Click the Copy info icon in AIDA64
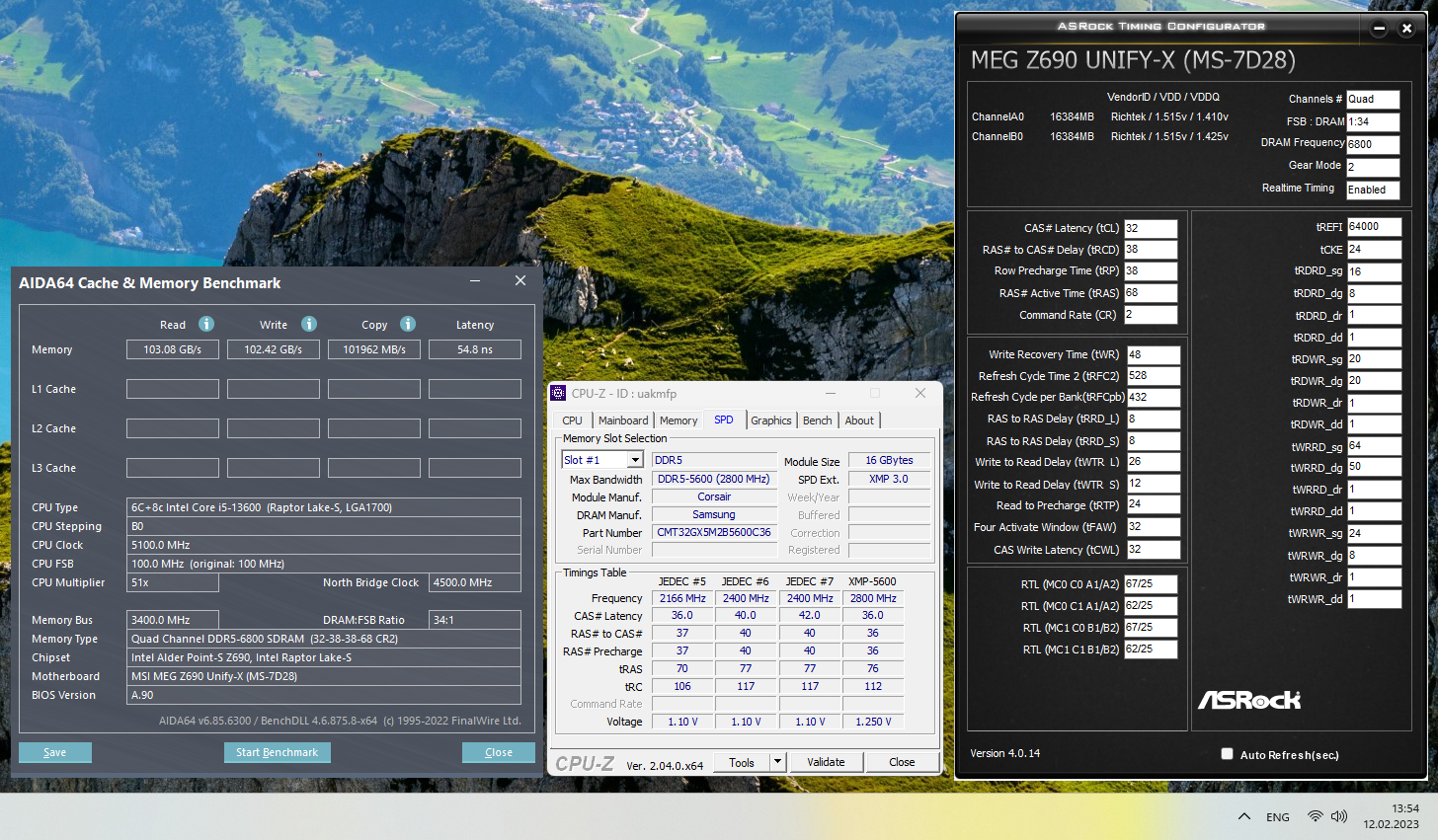The height and width of the screenshot is (840, 1438). click(408, 324)
